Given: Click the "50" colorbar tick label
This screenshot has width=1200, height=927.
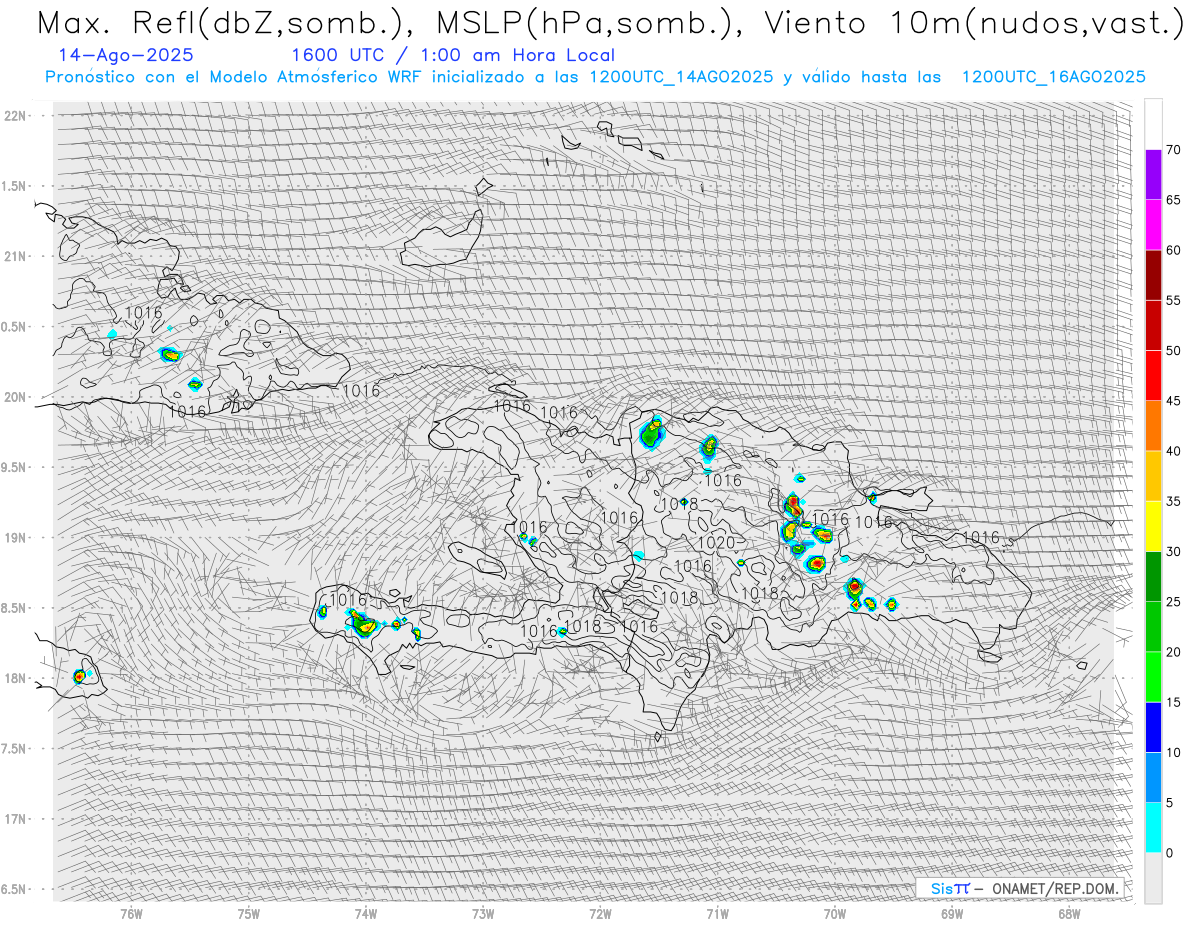Looking at the screenshot, I should pyautogui.click(x=1173, y=351).
